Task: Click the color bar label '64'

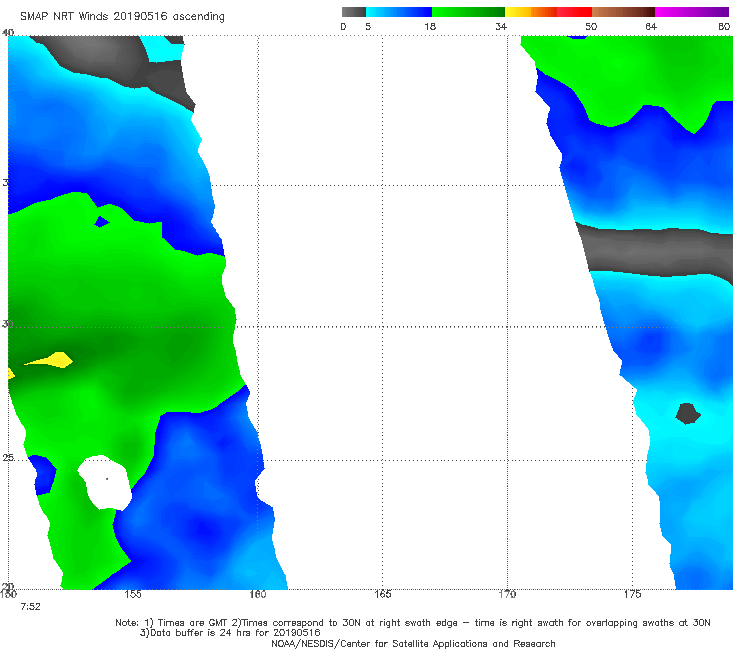Action: coord(651,26)
